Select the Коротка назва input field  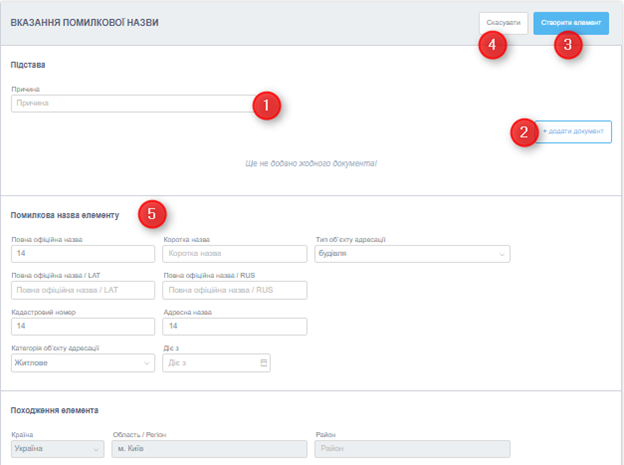[x=234, y=254]
